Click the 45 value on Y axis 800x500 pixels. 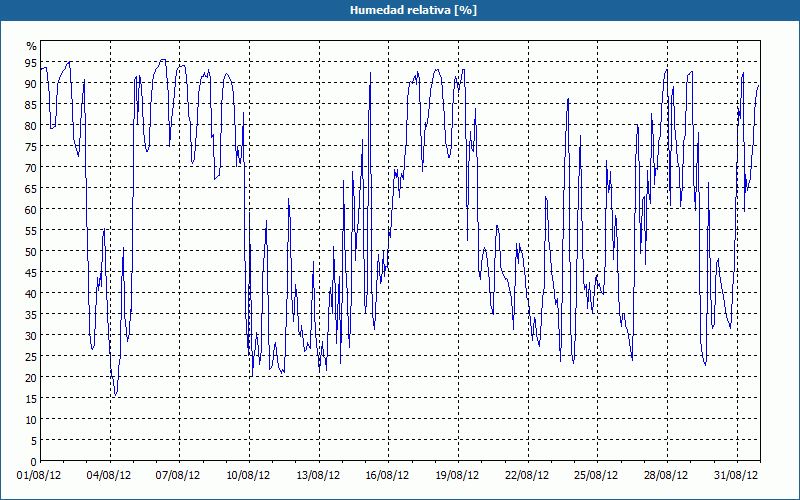click(x=31, y=272)
